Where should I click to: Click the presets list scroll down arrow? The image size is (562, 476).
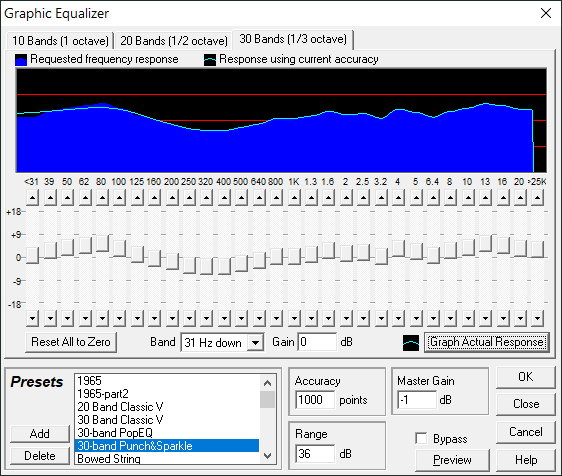coord(267,456)
